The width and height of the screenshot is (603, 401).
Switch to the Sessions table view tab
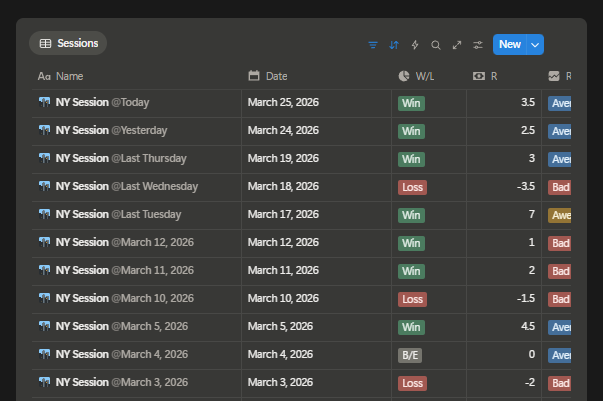pos(68,43)
